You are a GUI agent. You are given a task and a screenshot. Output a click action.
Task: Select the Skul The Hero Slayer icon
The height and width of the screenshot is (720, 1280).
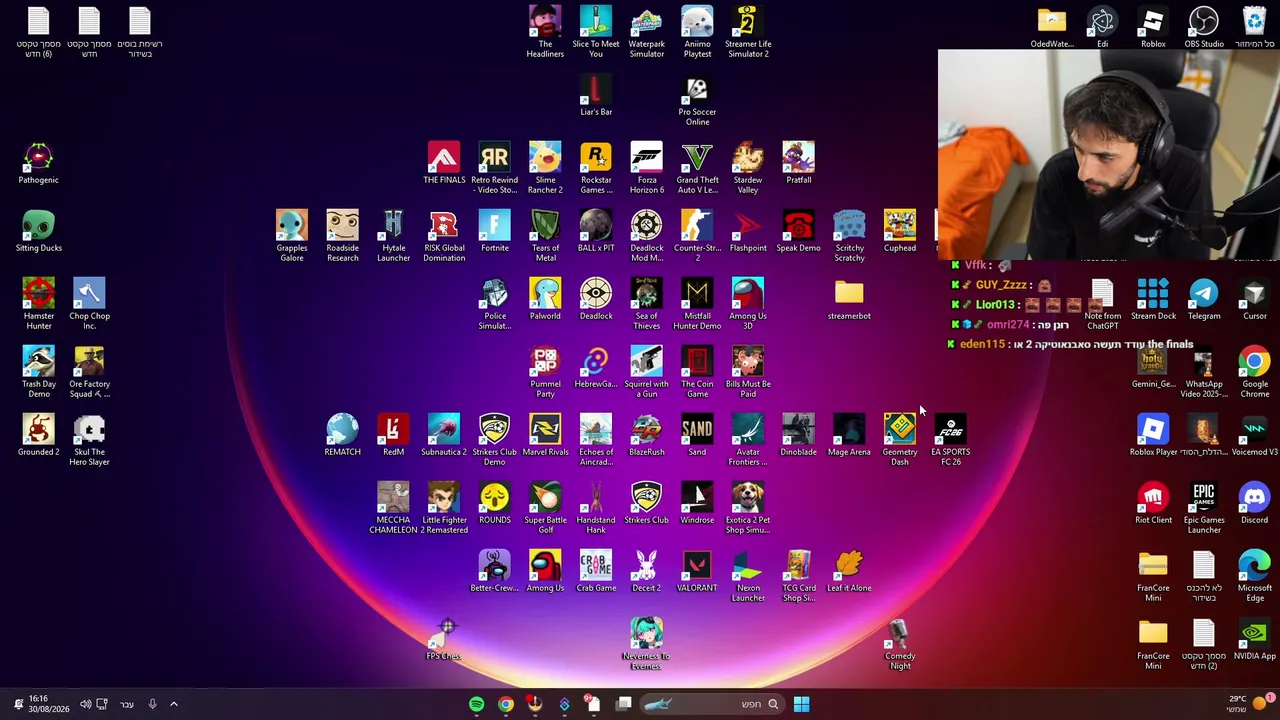tap(89, 440)
